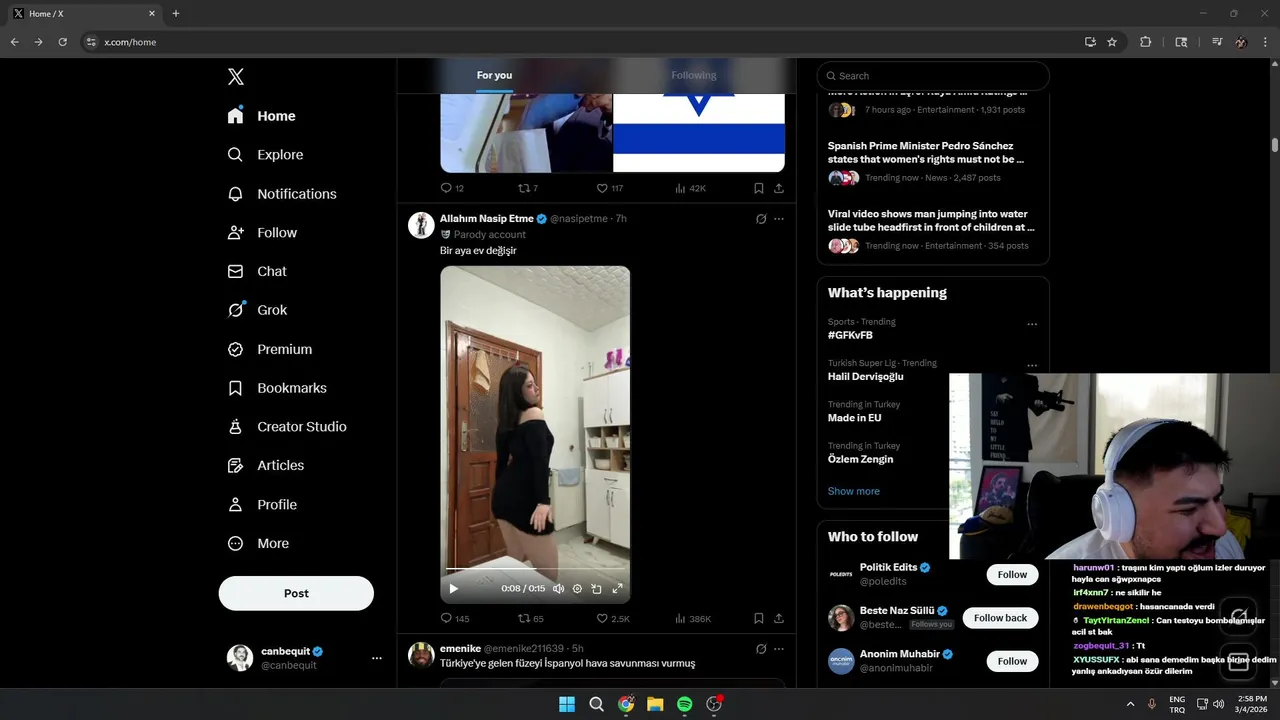Expand the More sidebar menu
This screenshot has height=720, width=1280.
258,544
